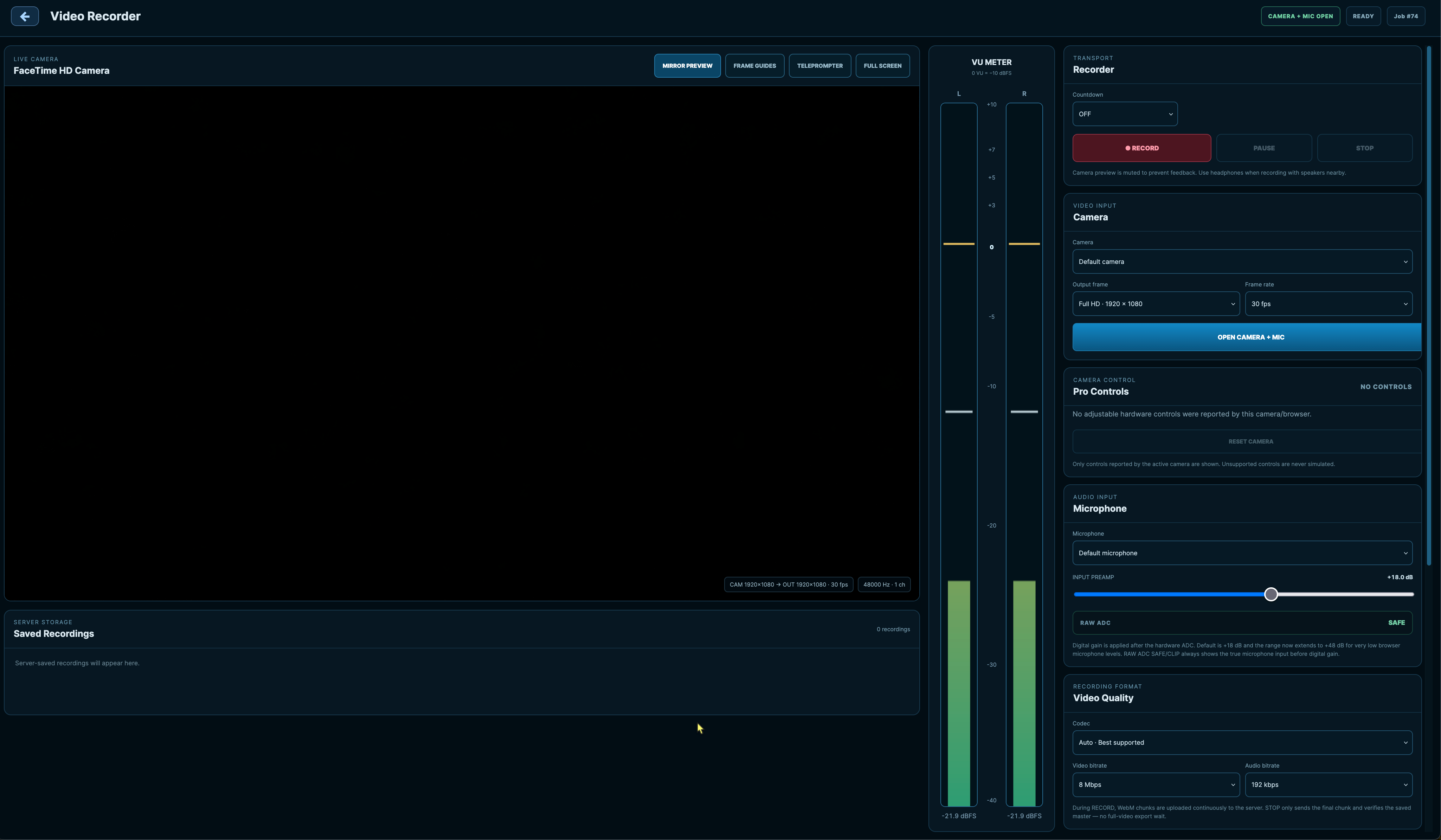The height and width of the screenshot is (840, 1441).
Task: Open the Video bitrate dropdown
Action: point(1156,784)
